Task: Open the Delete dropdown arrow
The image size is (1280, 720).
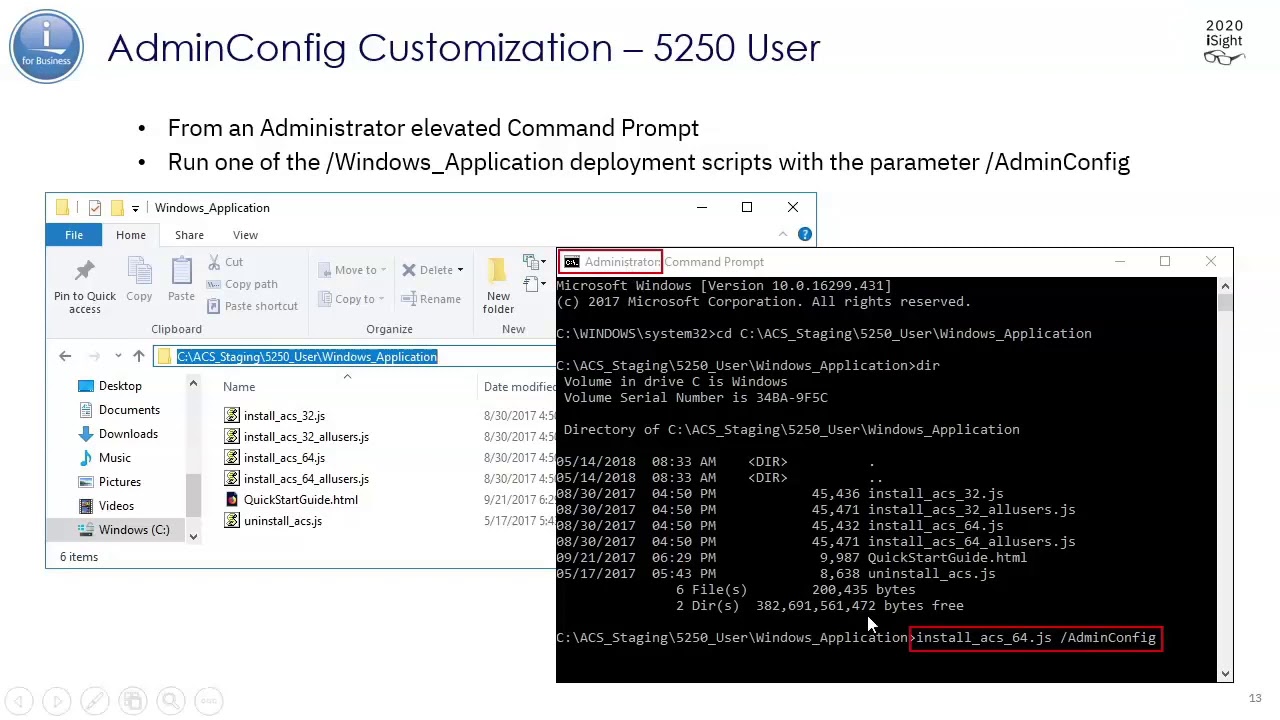Action: pyautogui.click(x=460, y=270)
